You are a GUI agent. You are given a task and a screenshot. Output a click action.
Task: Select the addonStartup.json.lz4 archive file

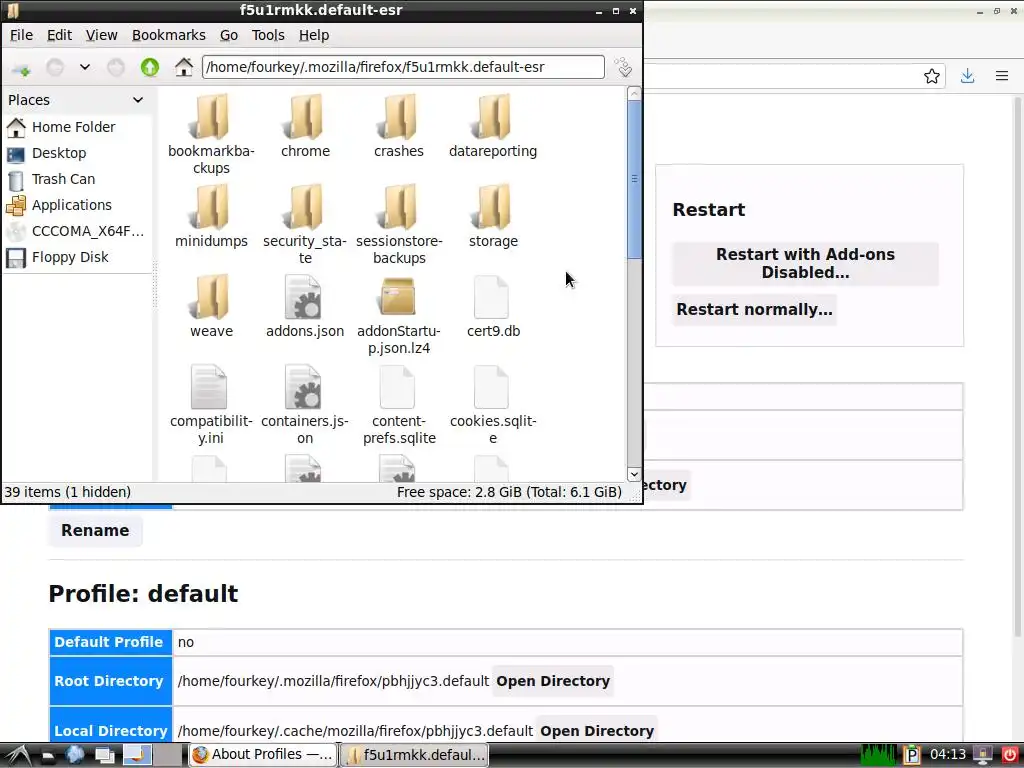point(398,313)
